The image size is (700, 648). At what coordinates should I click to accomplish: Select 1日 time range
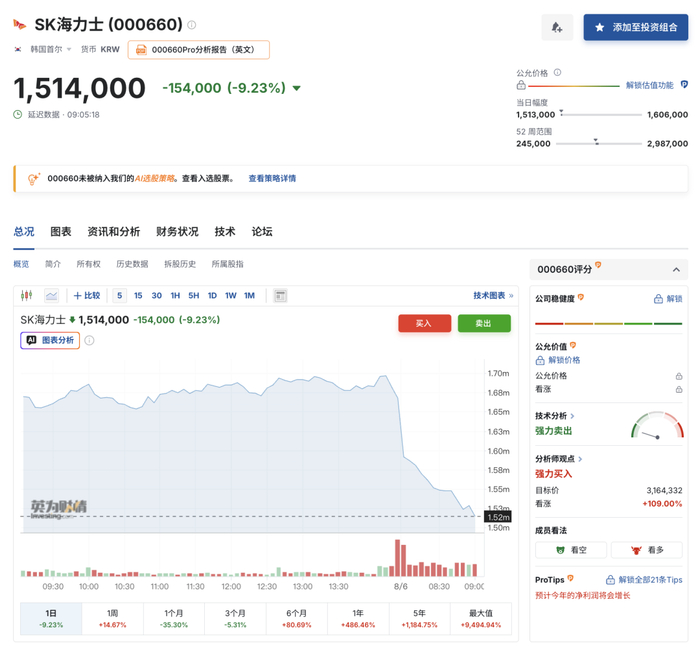pos(51,619)
